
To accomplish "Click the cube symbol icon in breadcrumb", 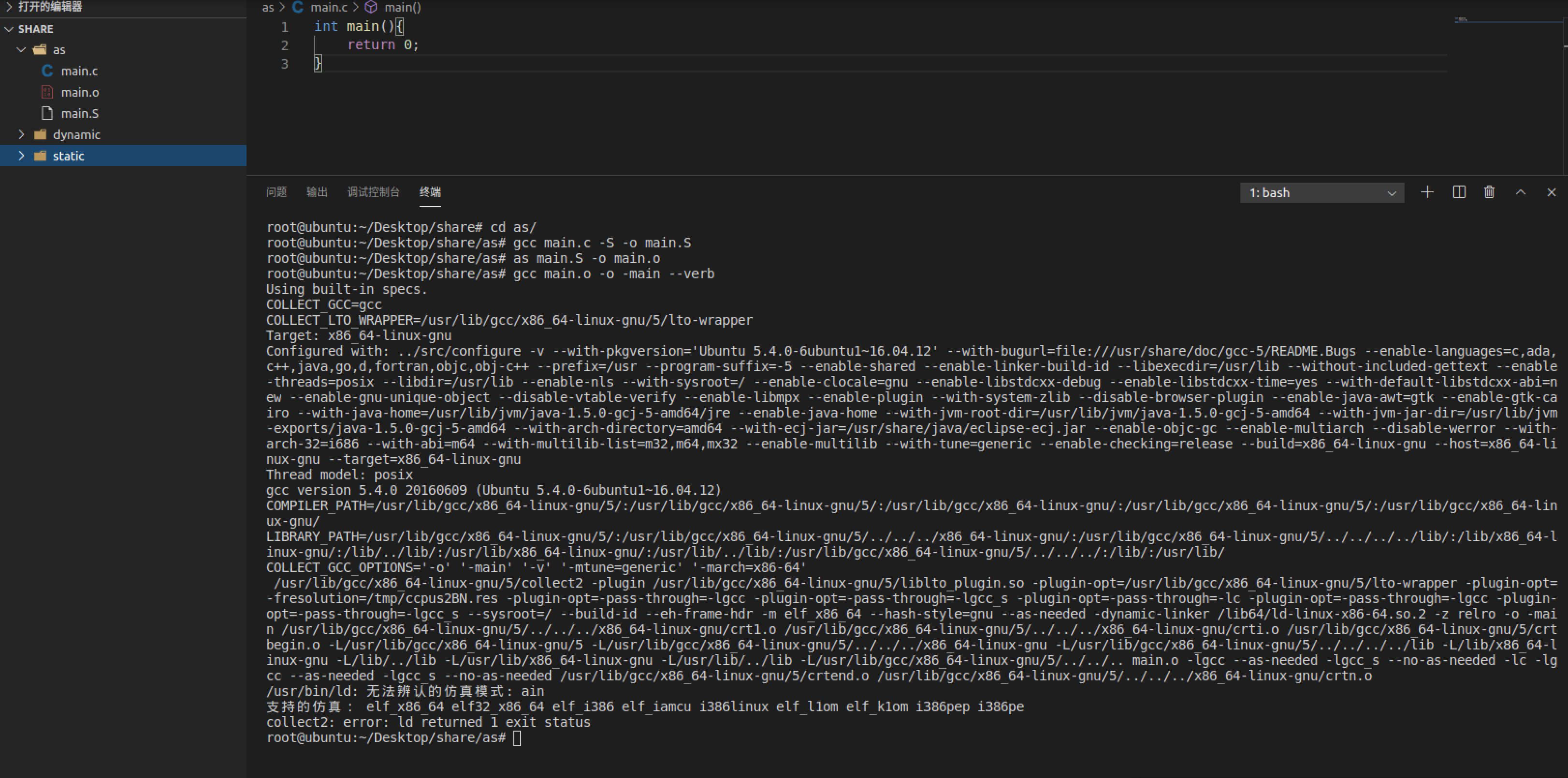I will [371, 7].
